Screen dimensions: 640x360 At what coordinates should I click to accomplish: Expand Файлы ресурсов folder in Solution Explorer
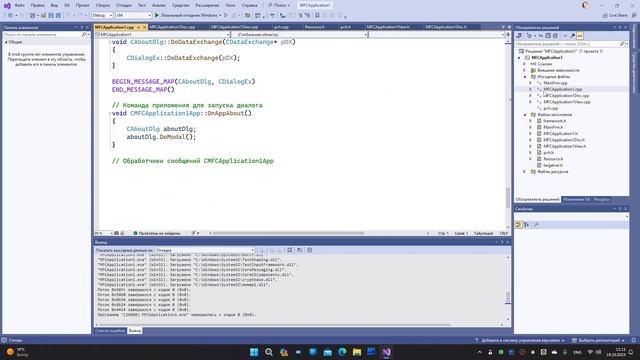pos(525,172)
